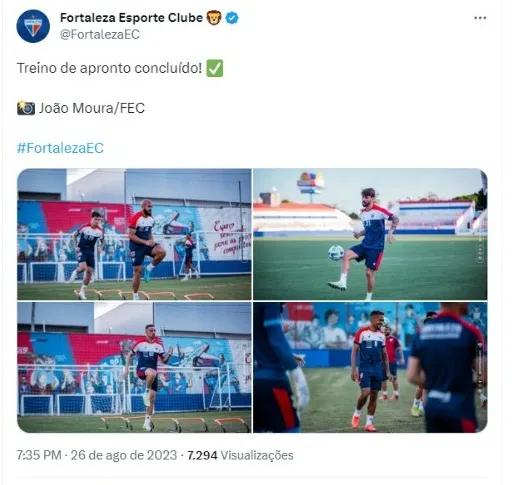
Task: Click the Fortaleza club crest avatar
Action: click(33, 26)
